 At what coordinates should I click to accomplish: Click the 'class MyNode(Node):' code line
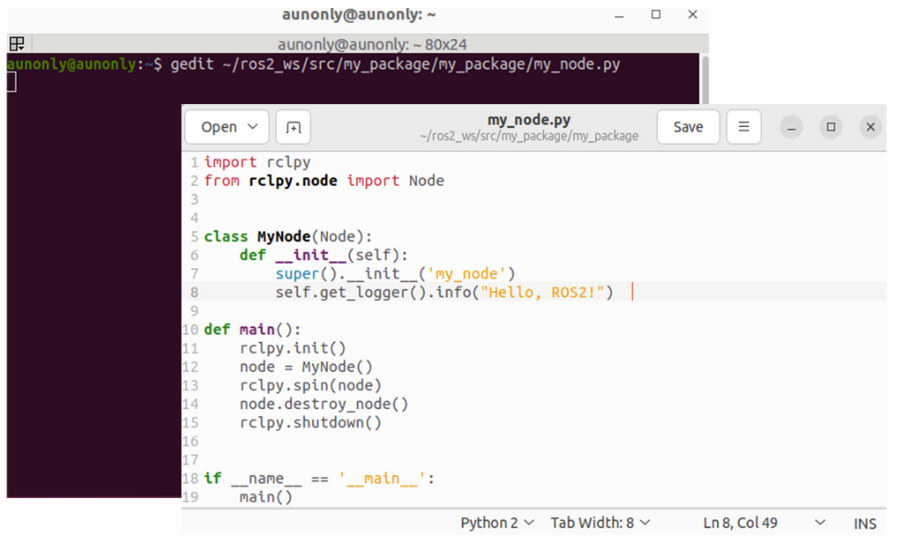tap(288, 237)
